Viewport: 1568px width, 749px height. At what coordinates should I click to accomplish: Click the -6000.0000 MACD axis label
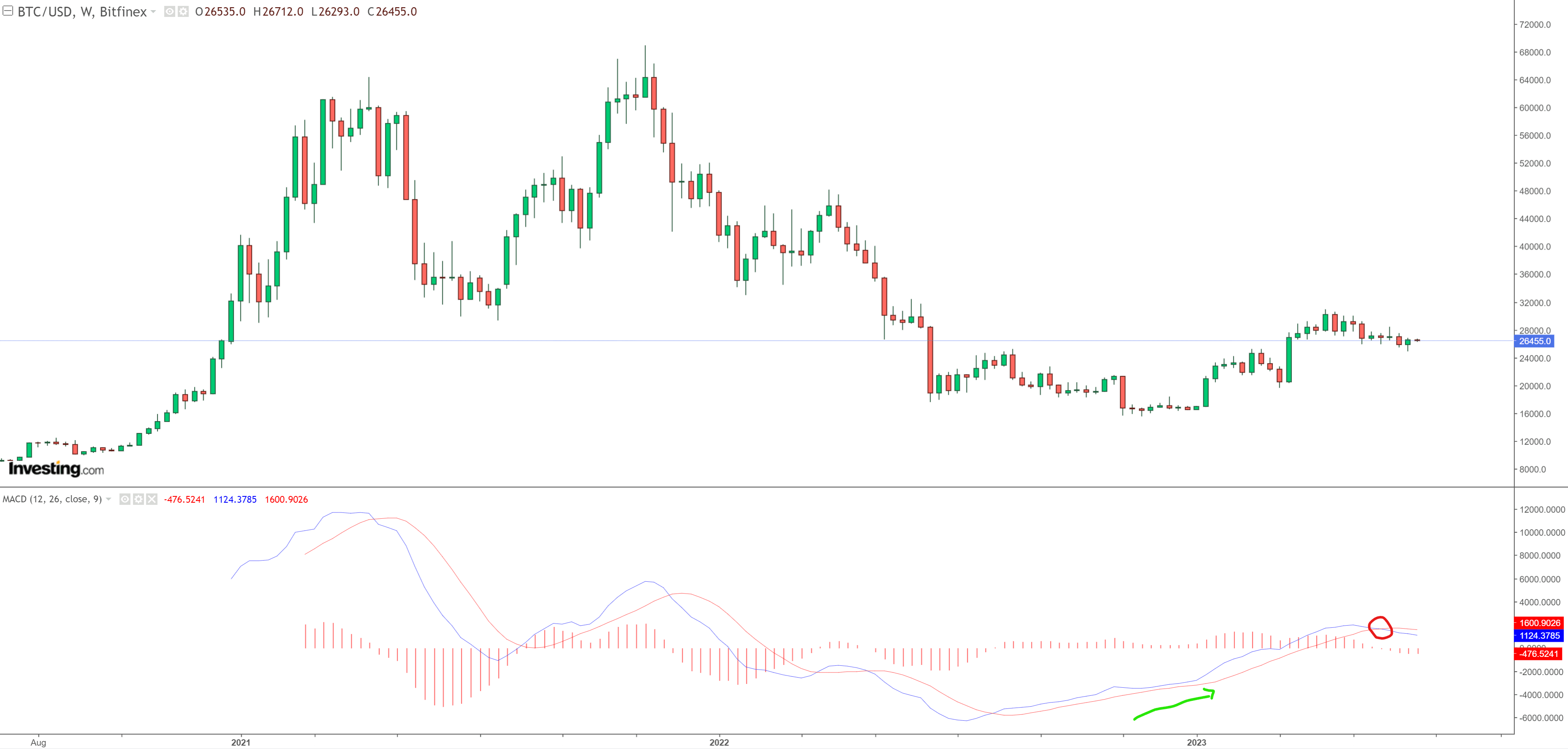[x=1541, y=718]
